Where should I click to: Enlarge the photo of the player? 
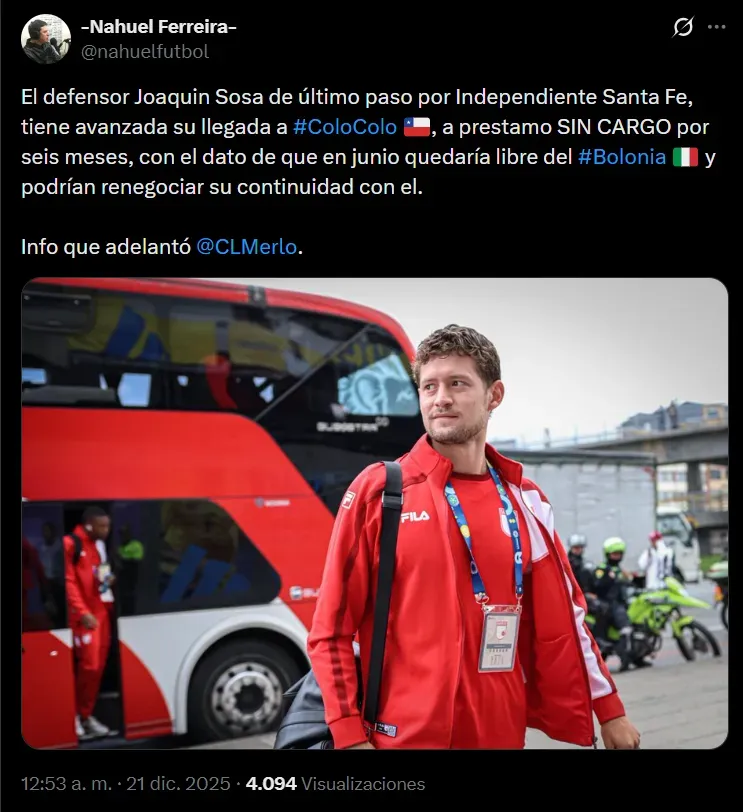click(374, 513)
